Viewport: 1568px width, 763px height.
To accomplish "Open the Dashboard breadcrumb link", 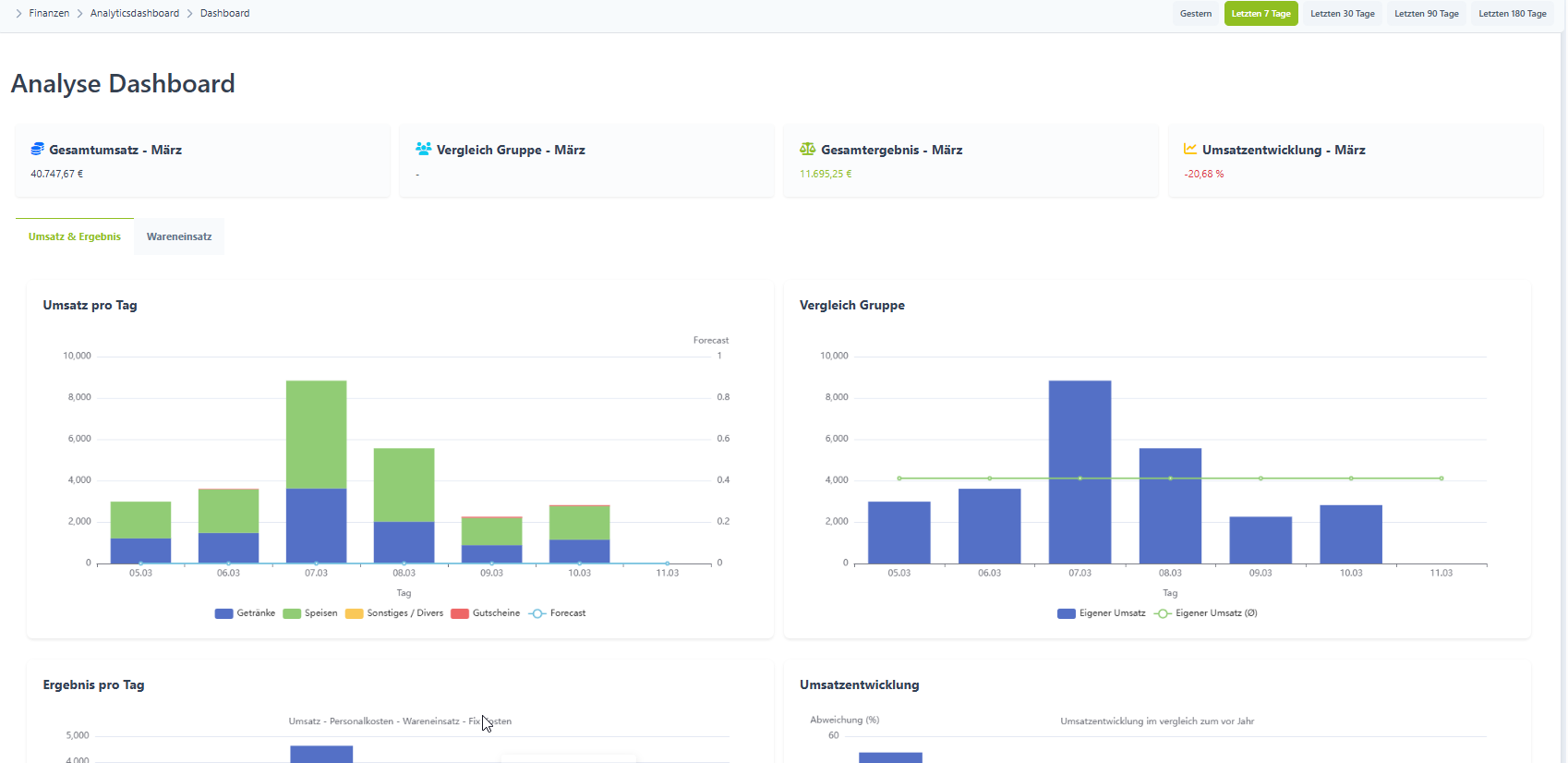I will pos(224,13).
